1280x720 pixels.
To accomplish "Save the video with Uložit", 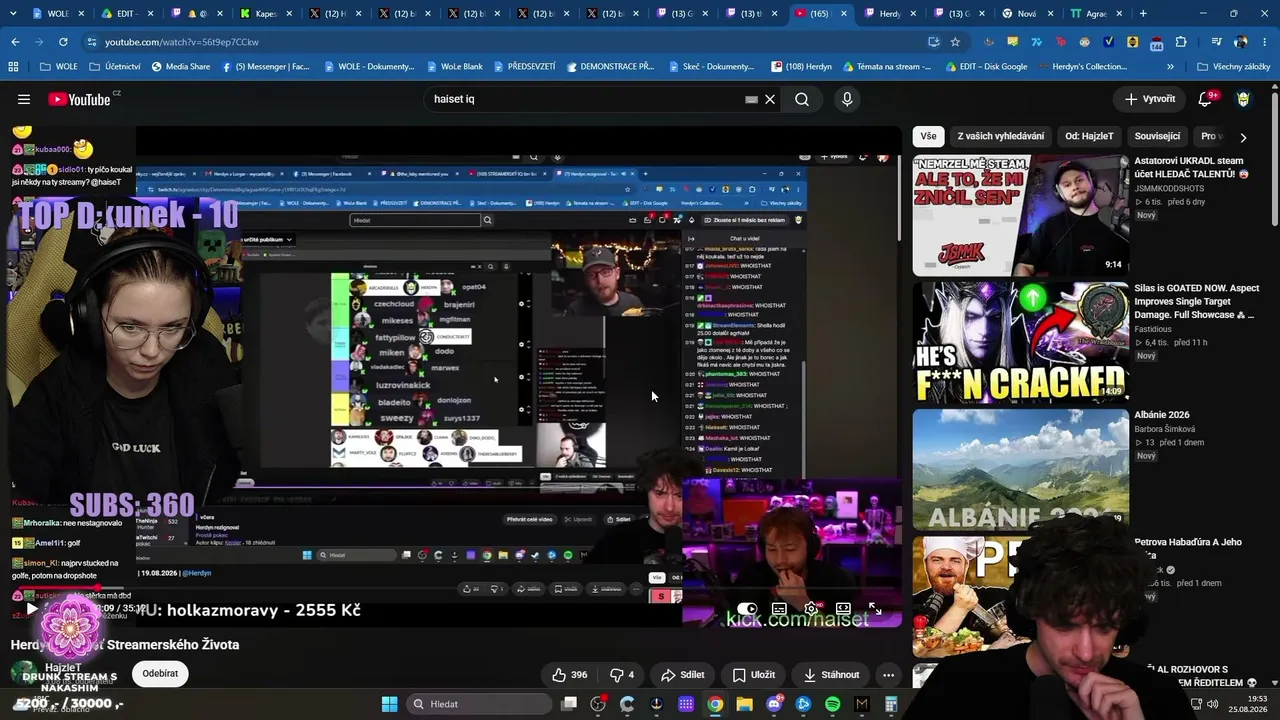I will click(x=754, y=675).
